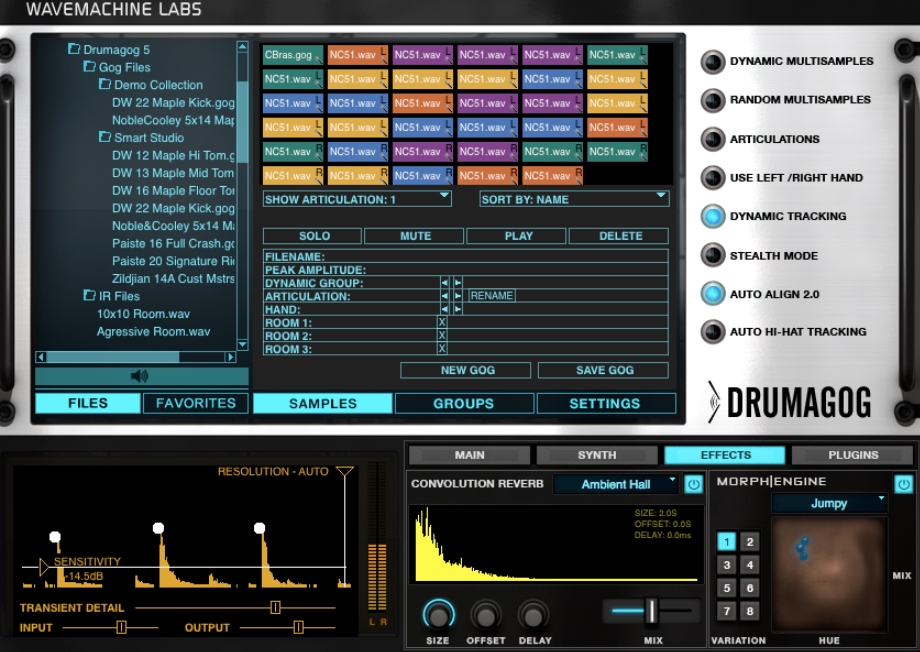Click the SOLO button
The image size is (920, 652).
pos(312,236)
